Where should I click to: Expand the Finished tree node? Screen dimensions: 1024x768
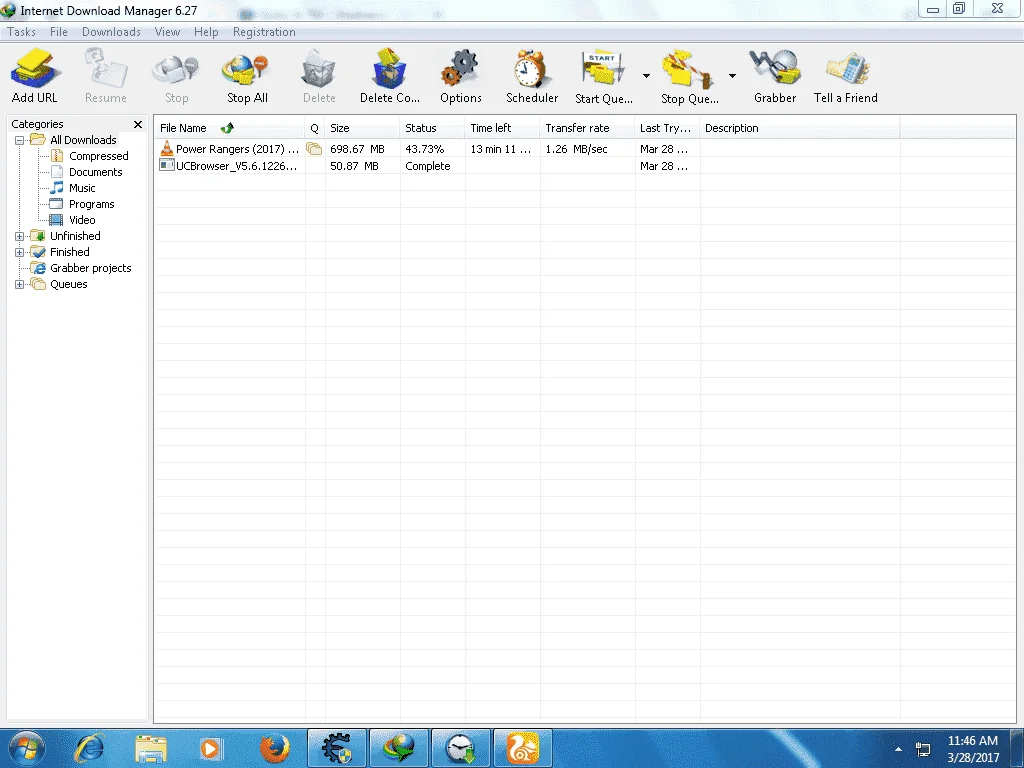(20, 252)
